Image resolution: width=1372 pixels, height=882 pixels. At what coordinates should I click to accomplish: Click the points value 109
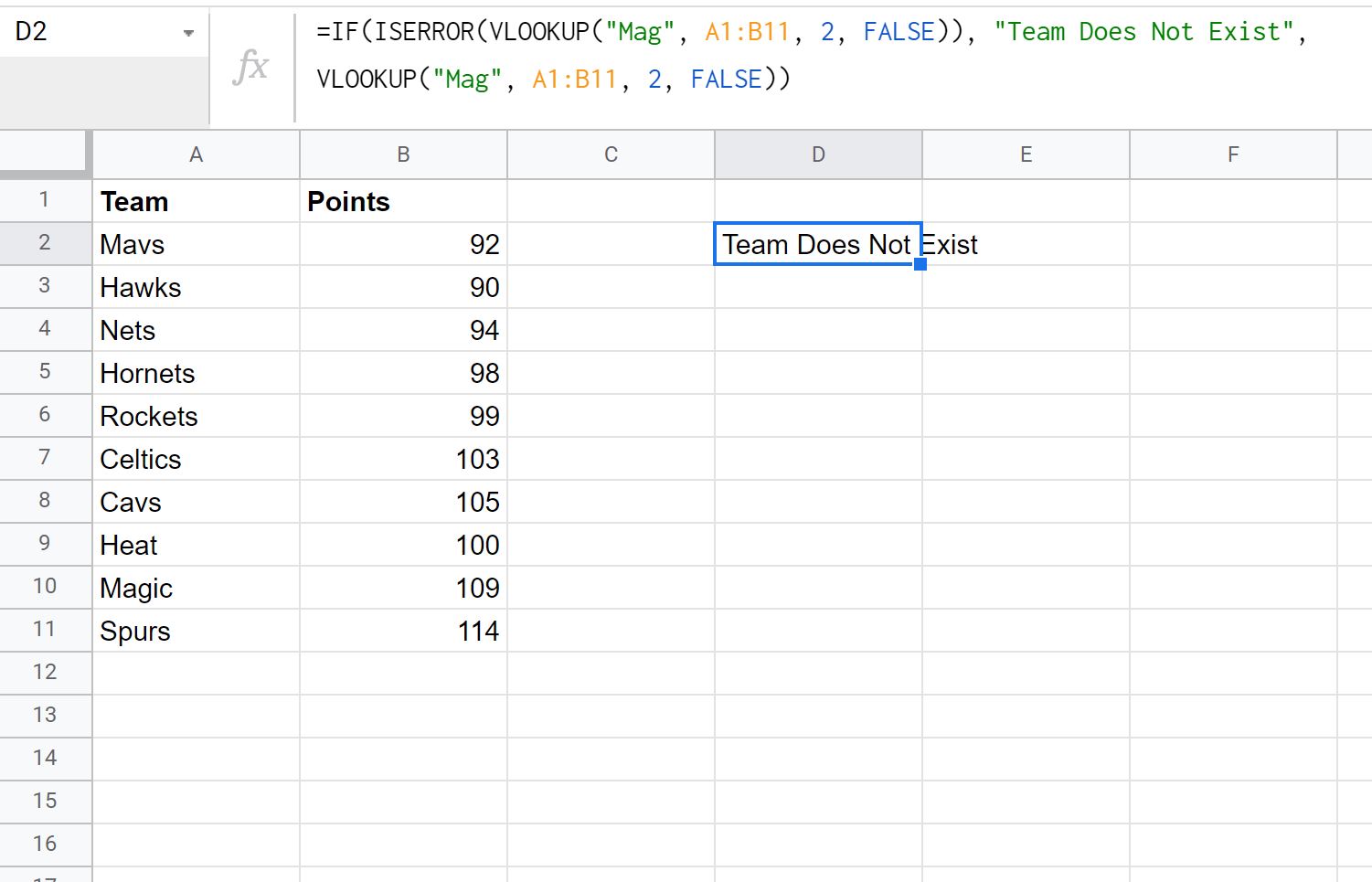(403, 588)
